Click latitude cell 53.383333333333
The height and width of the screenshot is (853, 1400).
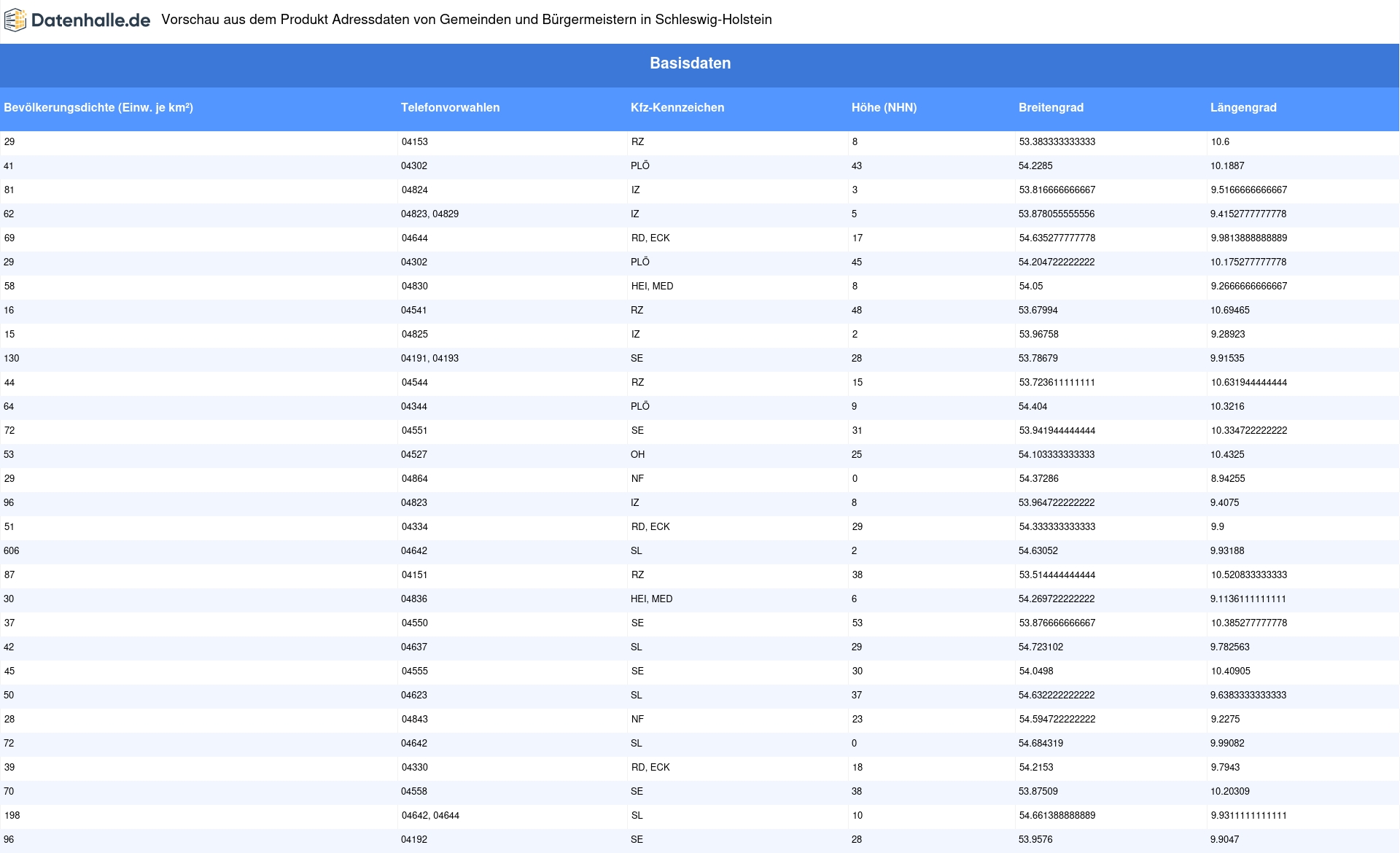pos(1057,142)
